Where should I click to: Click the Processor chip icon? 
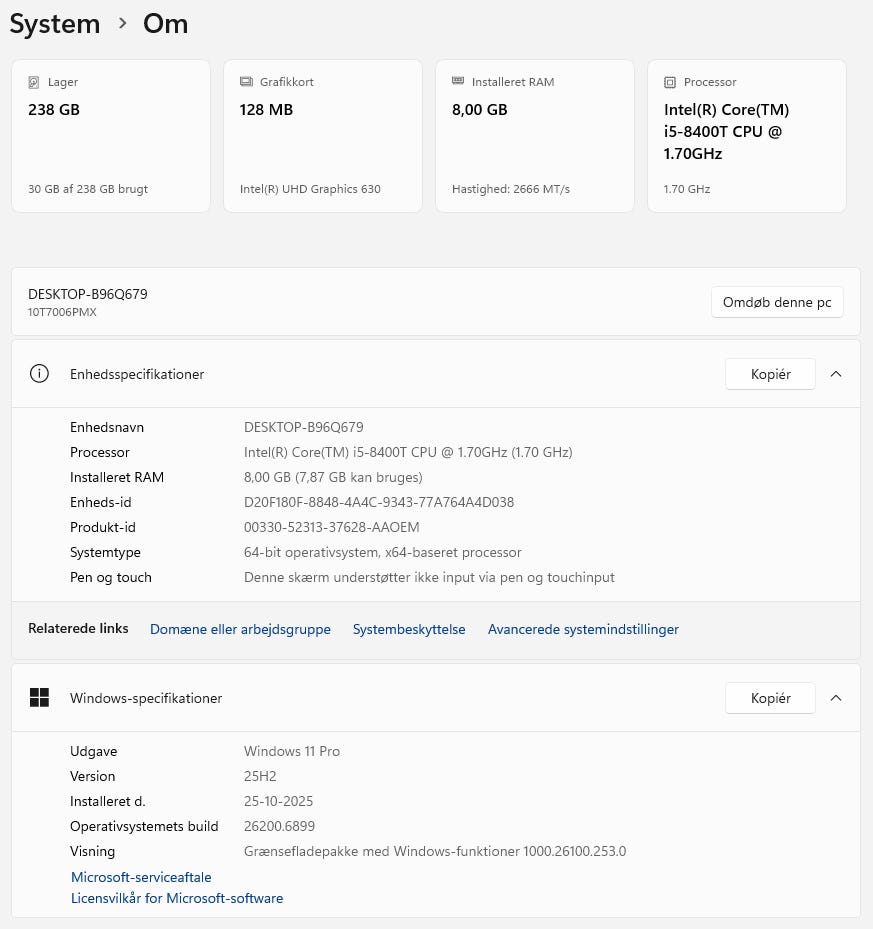click(x=670, y=82)
